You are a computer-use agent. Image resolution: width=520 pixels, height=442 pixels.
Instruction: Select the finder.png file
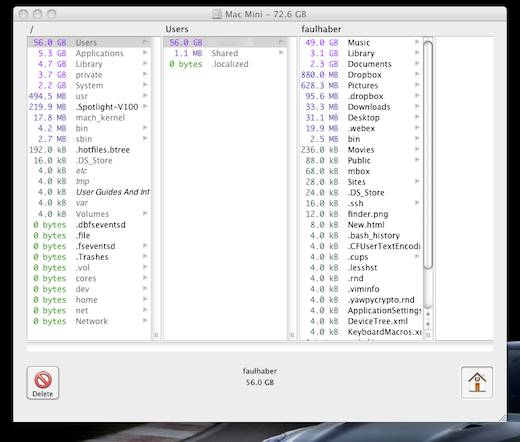(x=361, y=214)
